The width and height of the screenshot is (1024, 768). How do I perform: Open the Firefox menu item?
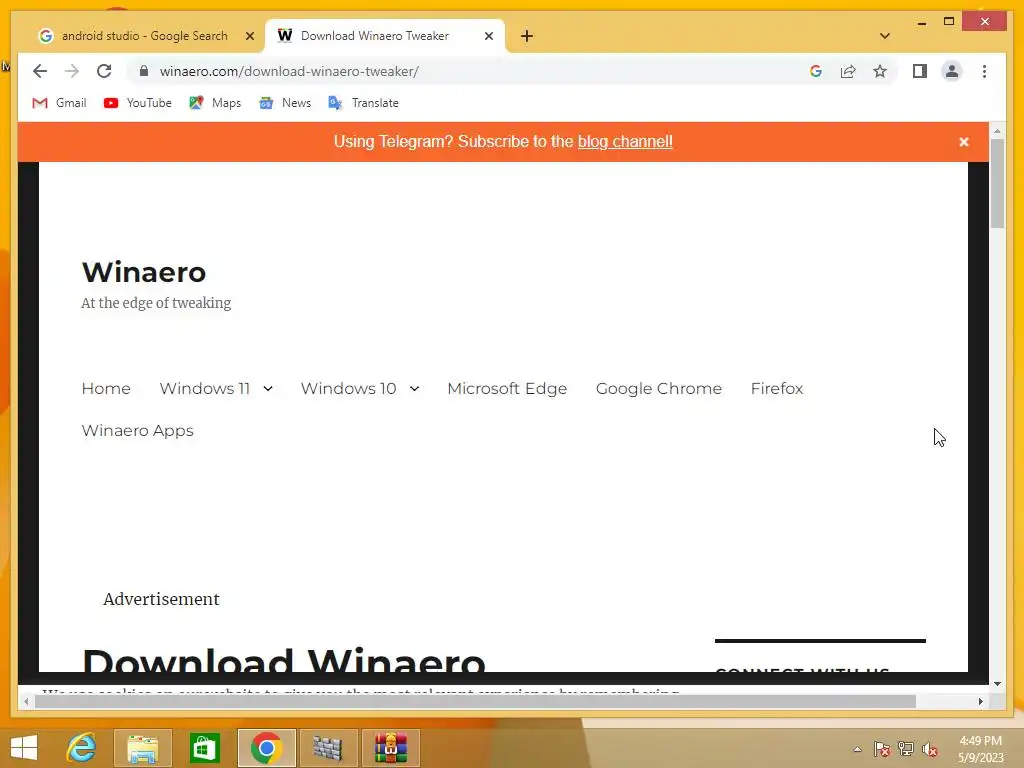click(x=776, y=389)
